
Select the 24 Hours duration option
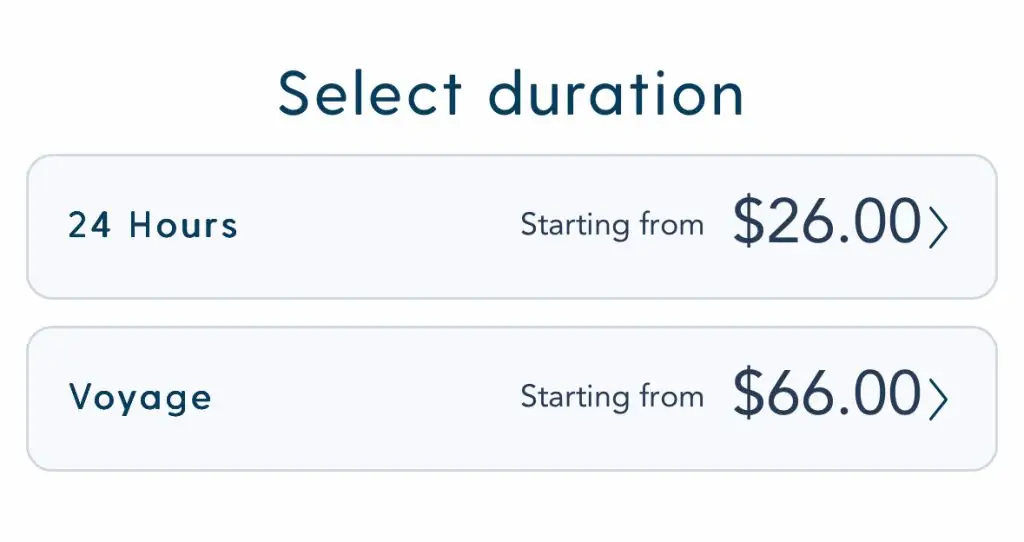511,227
